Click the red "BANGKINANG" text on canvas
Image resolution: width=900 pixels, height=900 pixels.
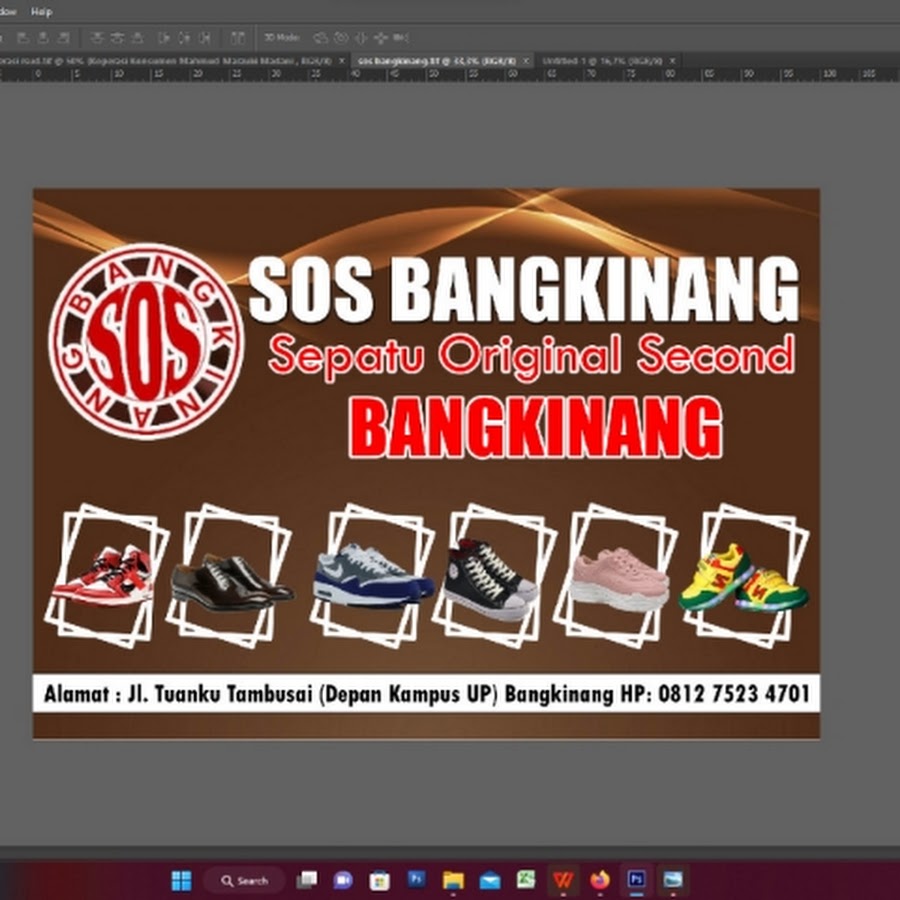(x=535, y=428)
